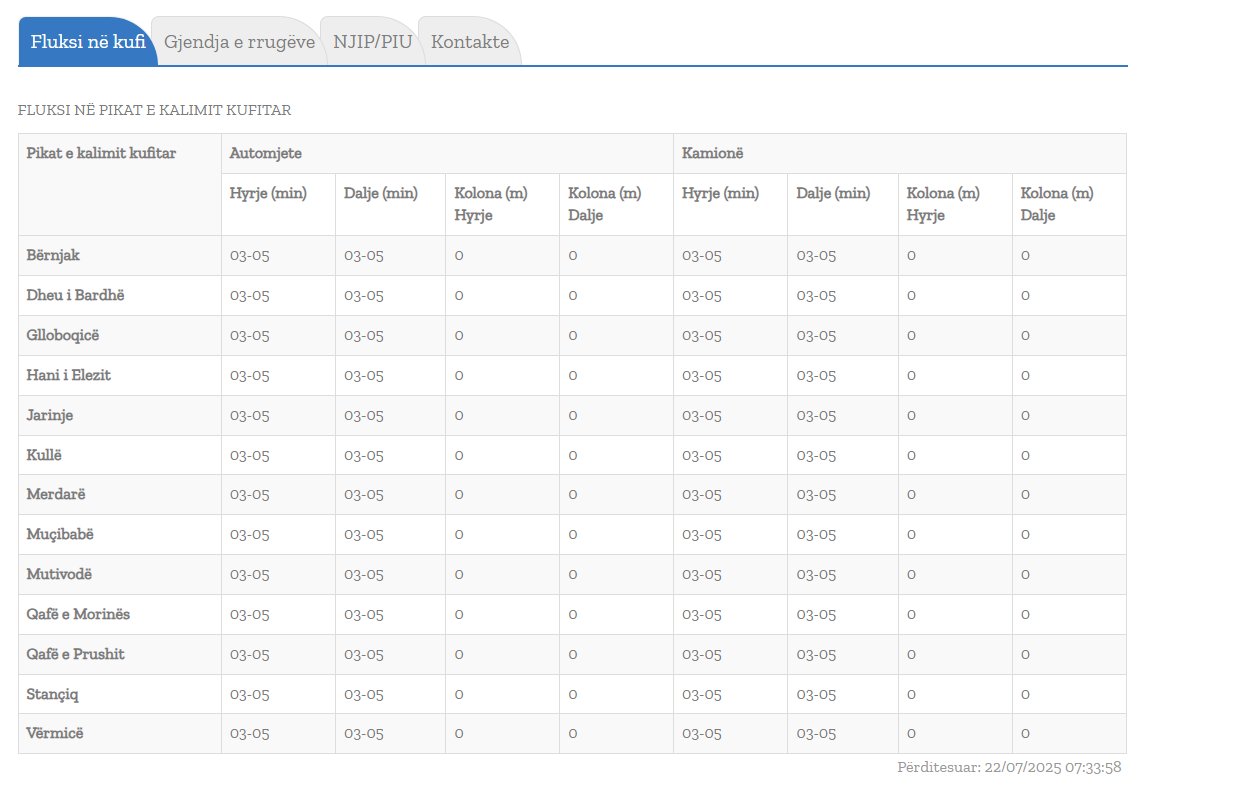Open the NJIP/PIU tab
Image resolution: width=1241 pixels, height=786 pixels.
coord(373,42)
